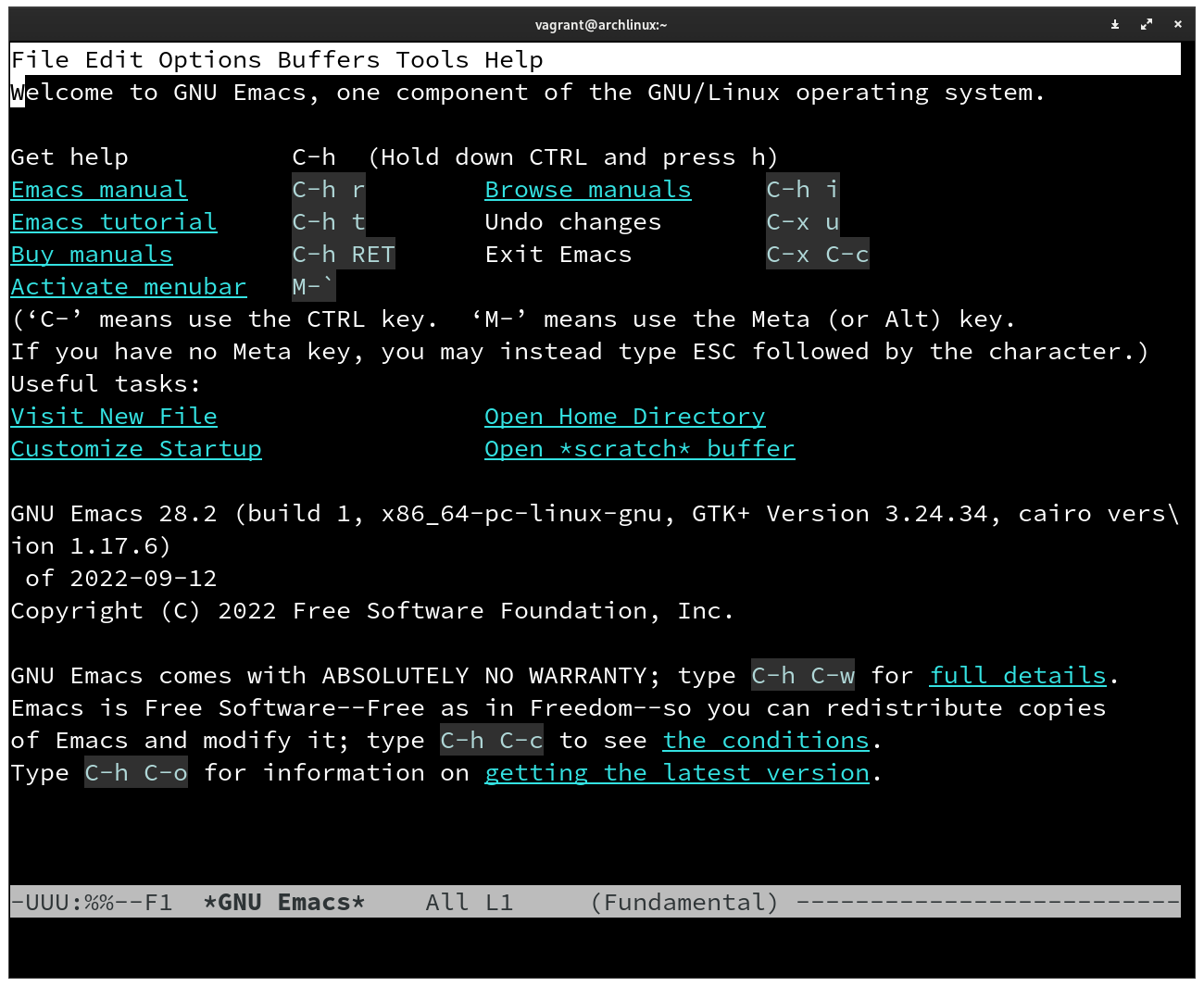Click the Welcome to GNU Emacs line

click(528, 93)
